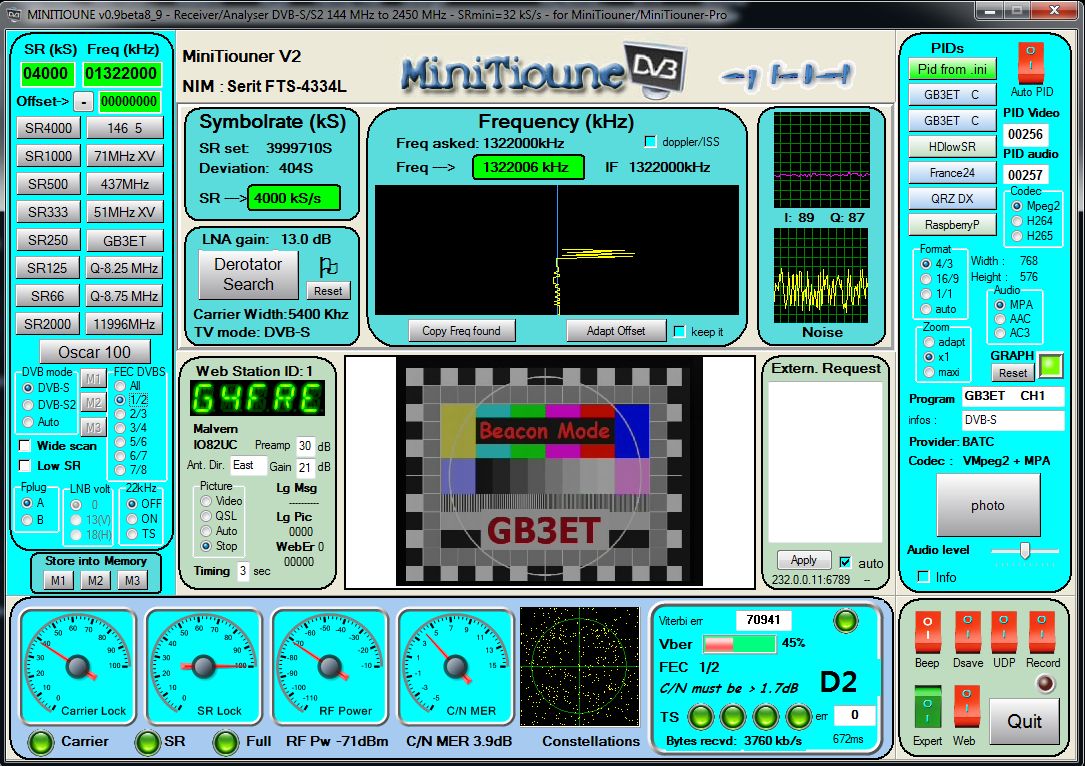Toggle the Record rocker switch
The height and width of the screenshot is (766, 1085).
1041,631
